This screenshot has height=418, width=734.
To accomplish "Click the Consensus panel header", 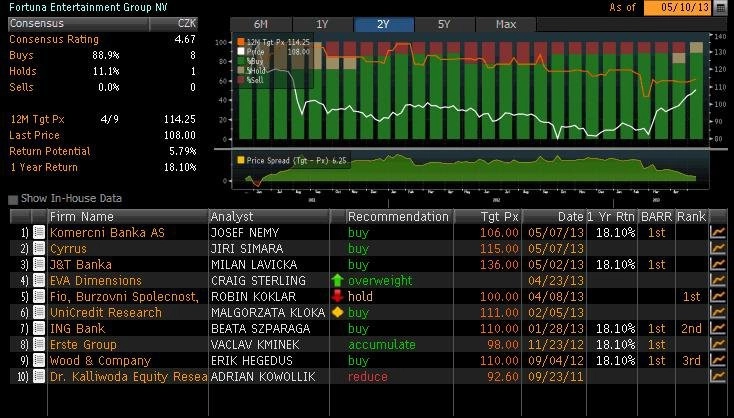I will pos(78,23).
